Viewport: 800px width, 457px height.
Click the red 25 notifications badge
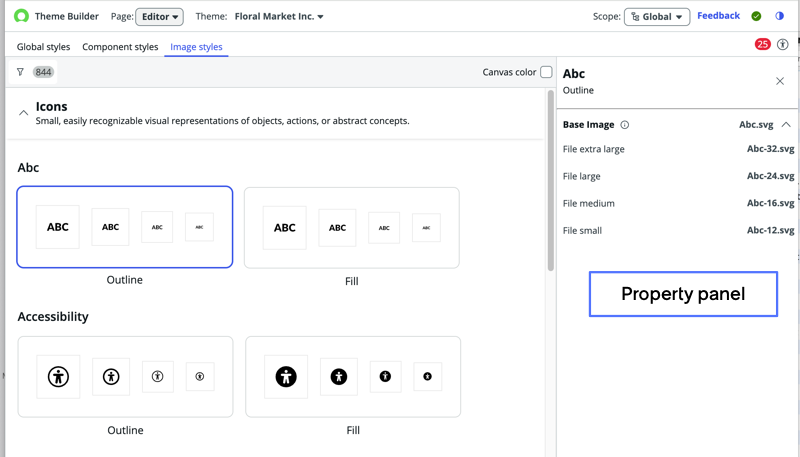pyautogui.click(x=763, y=44)
